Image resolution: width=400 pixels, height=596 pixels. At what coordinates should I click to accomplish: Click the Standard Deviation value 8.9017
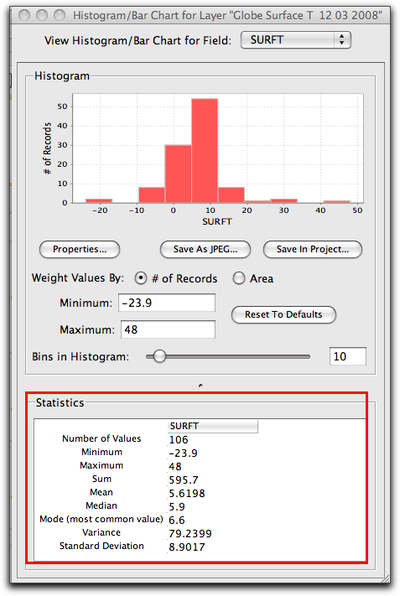187,547
